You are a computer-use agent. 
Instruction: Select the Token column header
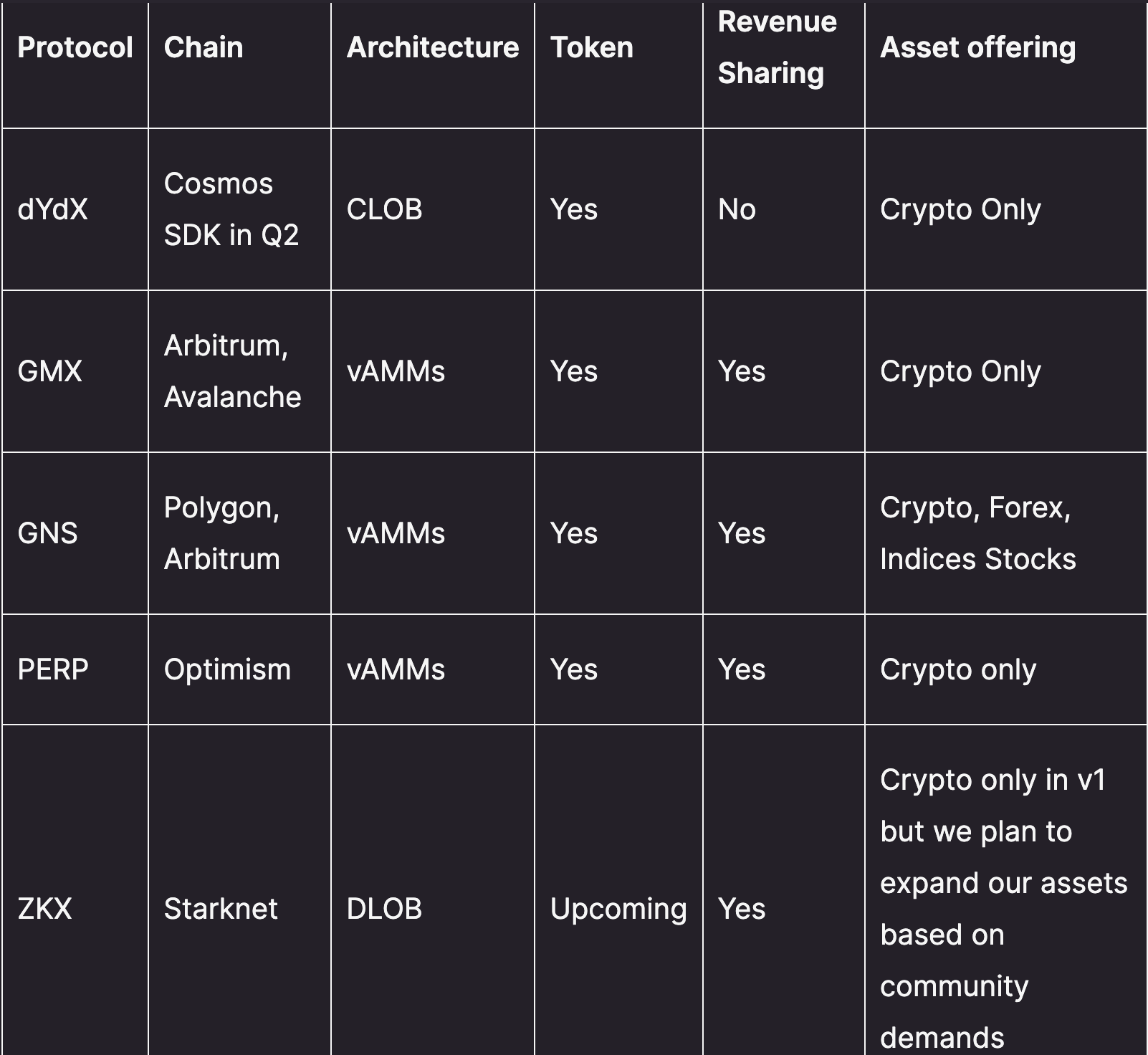pos(592,47)
